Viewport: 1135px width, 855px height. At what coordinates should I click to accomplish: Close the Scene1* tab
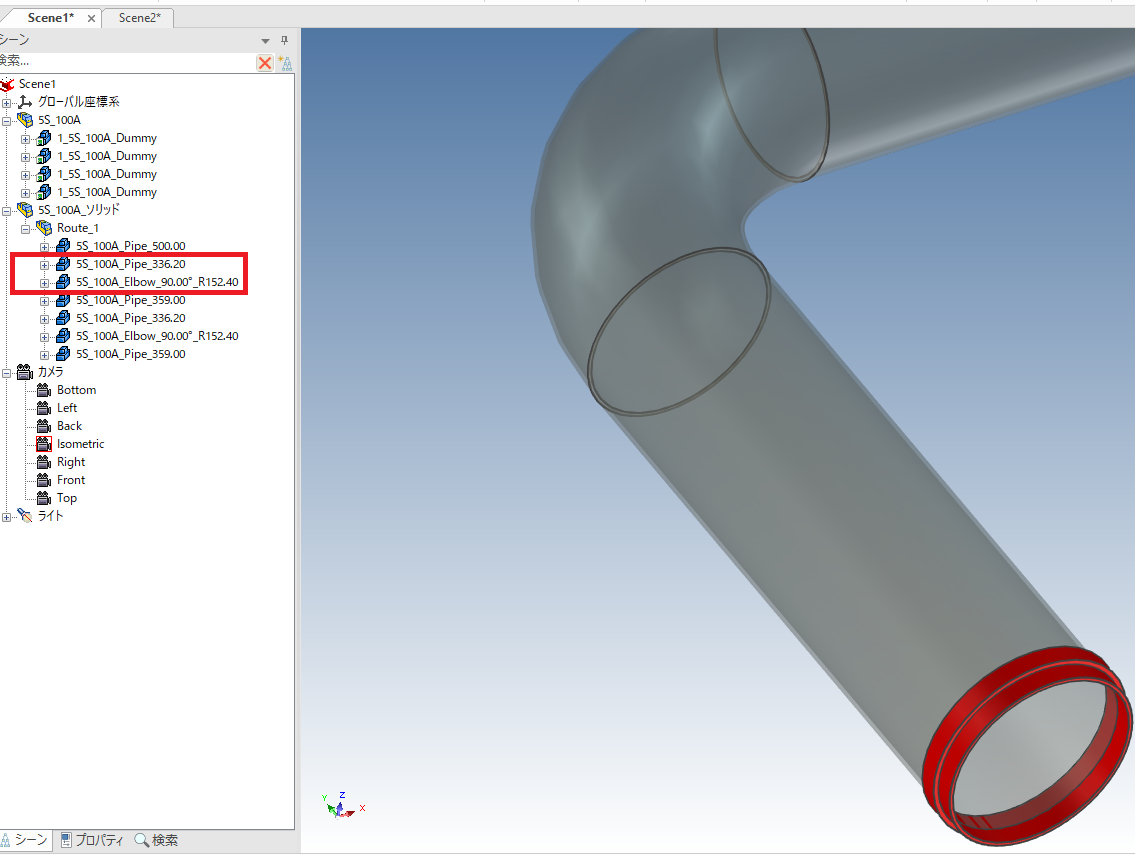click(x=91, y=19)
